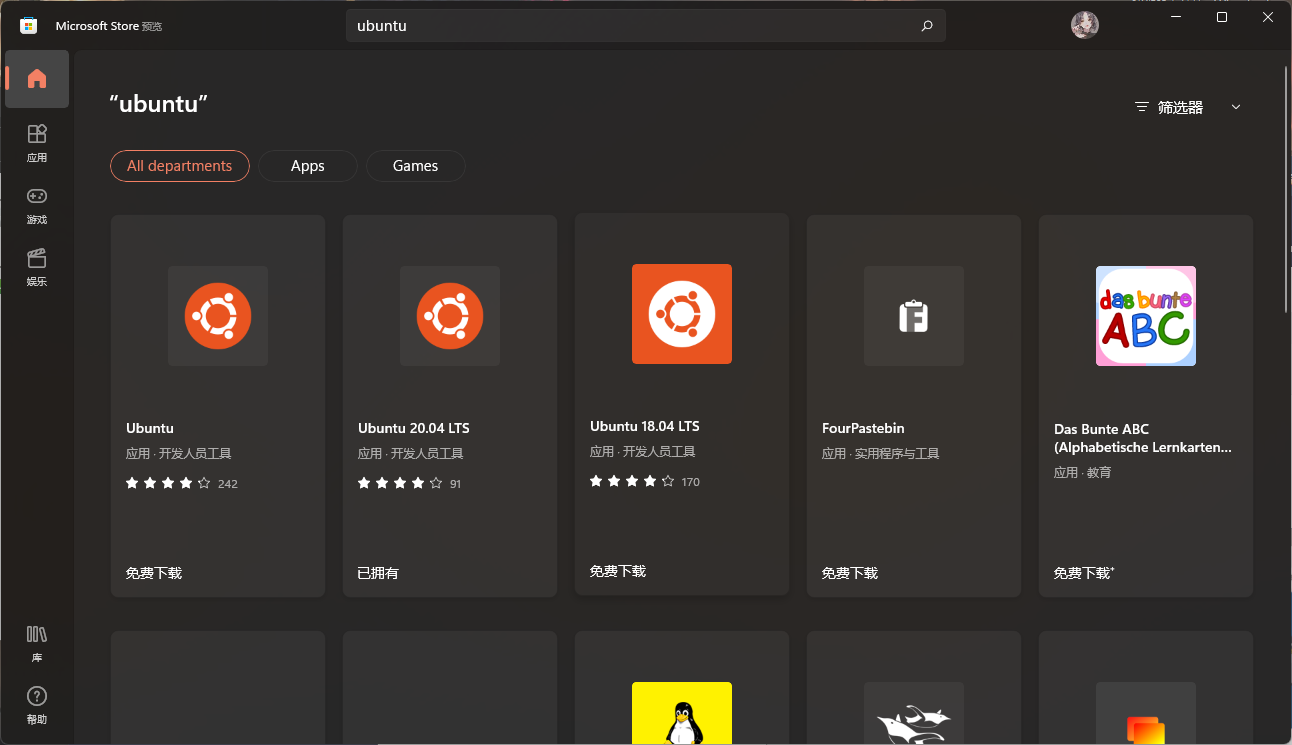
Task: Click 已拥有 on Ubuntu 20.04 LTS card
Action: tap(378, 573)
